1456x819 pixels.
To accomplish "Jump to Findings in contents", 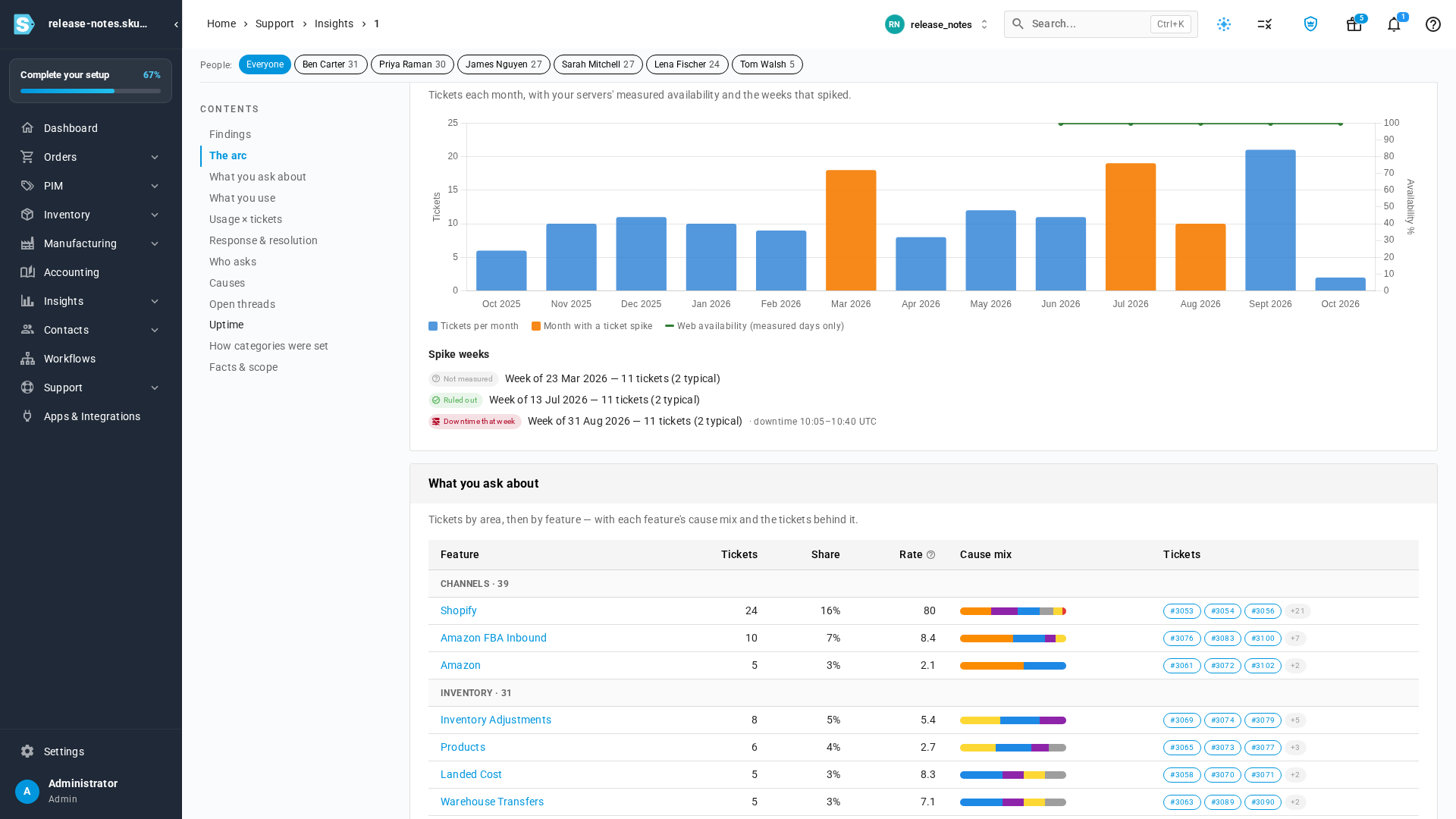I will pyautogui.click(x=230, y=134).
